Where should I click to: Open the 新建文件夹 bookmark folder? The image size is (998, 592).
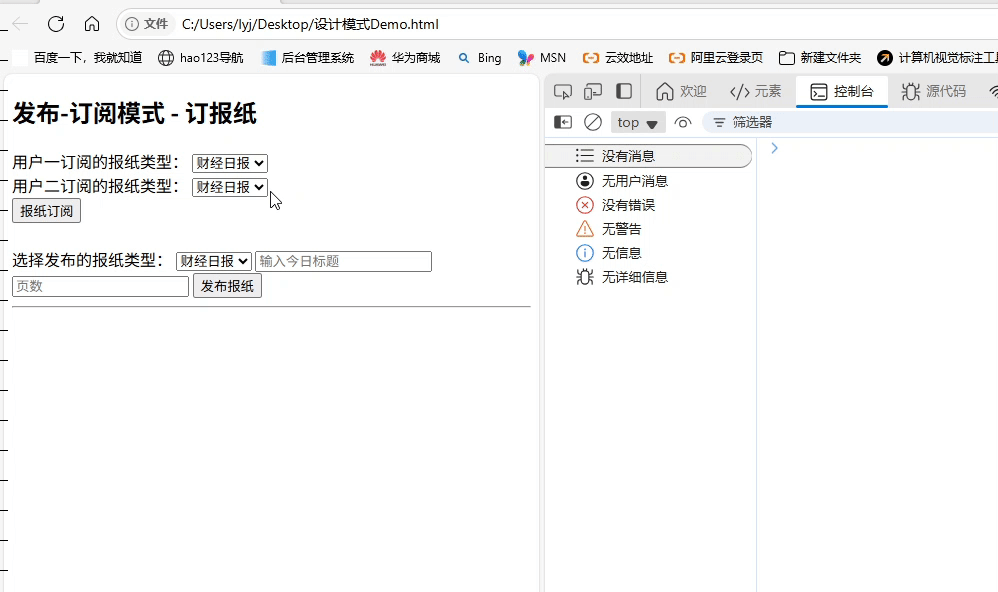(820, 58)
